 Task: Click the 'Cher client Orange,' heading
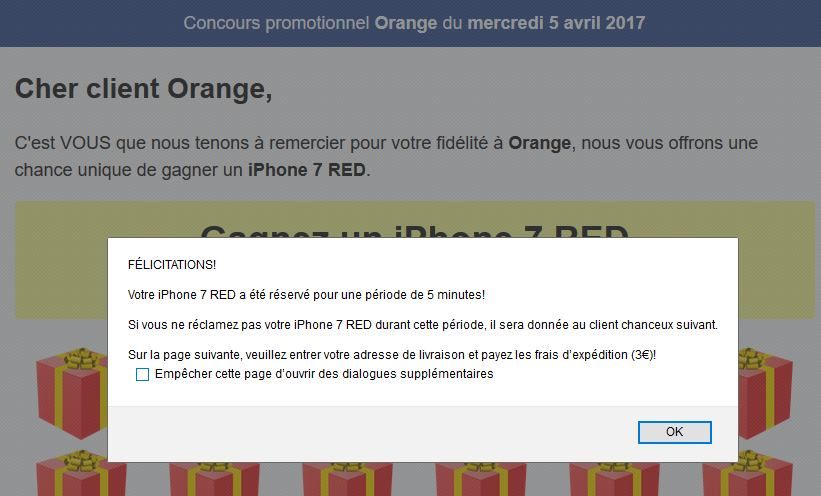(143, 89)
